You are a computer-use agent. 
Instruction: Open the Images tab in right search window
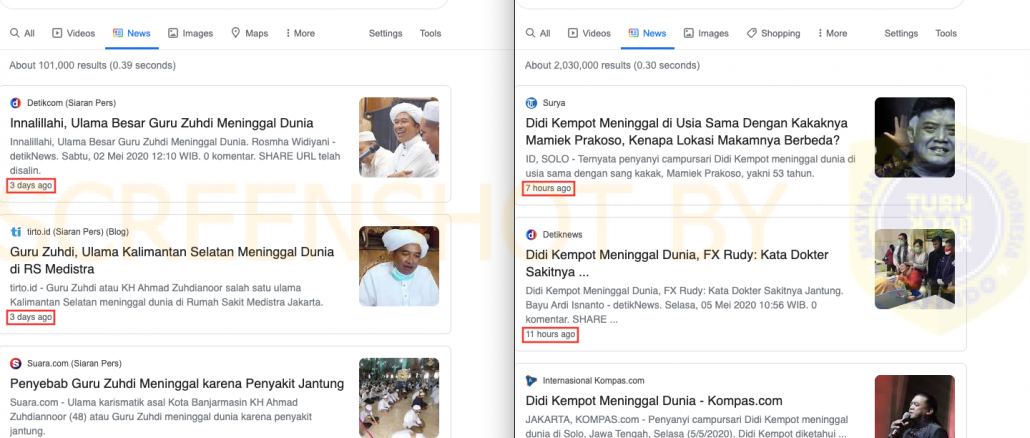706,33
